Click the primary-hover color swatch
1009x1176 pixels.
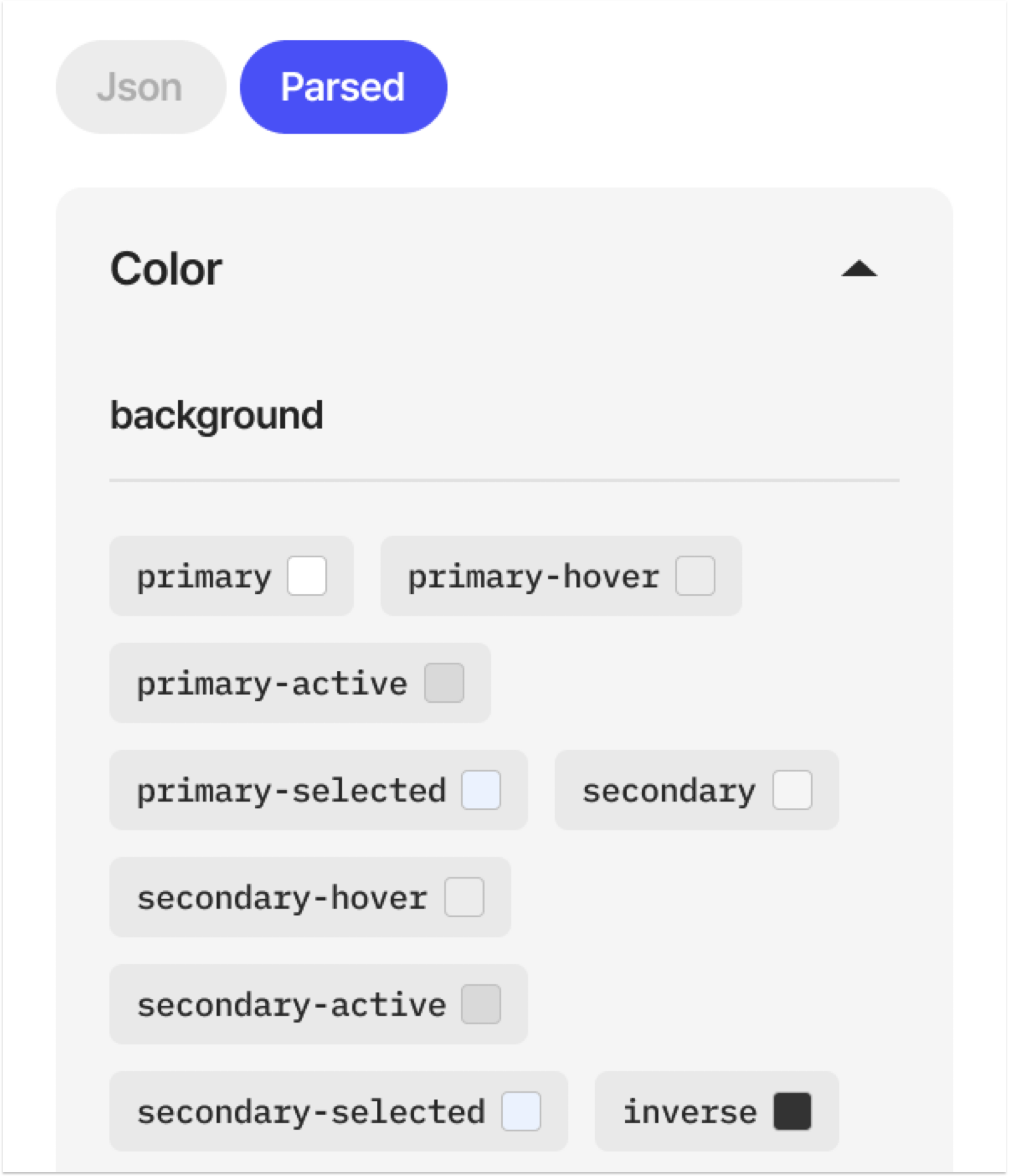pos(695,576)
